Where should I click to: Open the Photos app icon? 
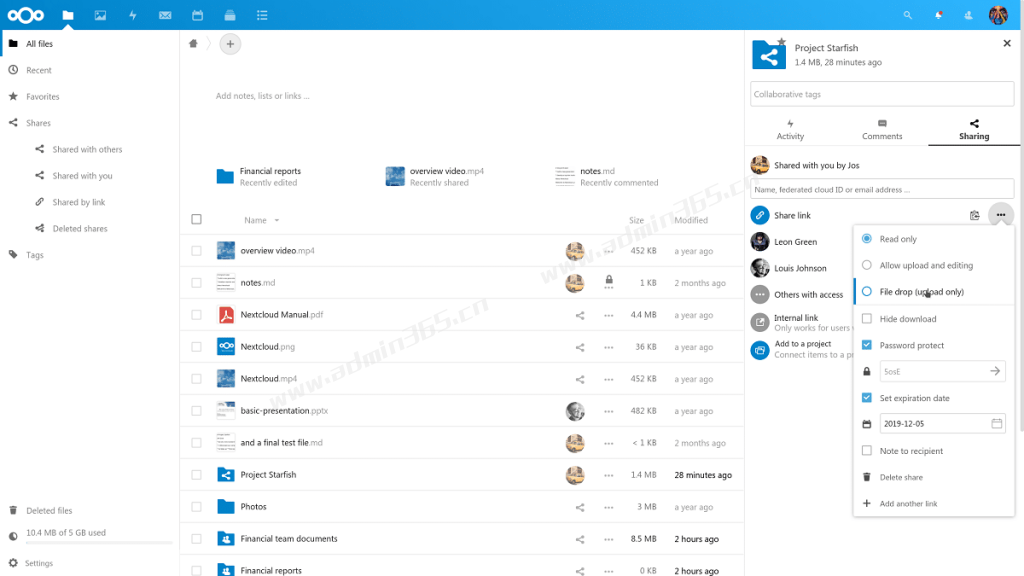(100, 15)
